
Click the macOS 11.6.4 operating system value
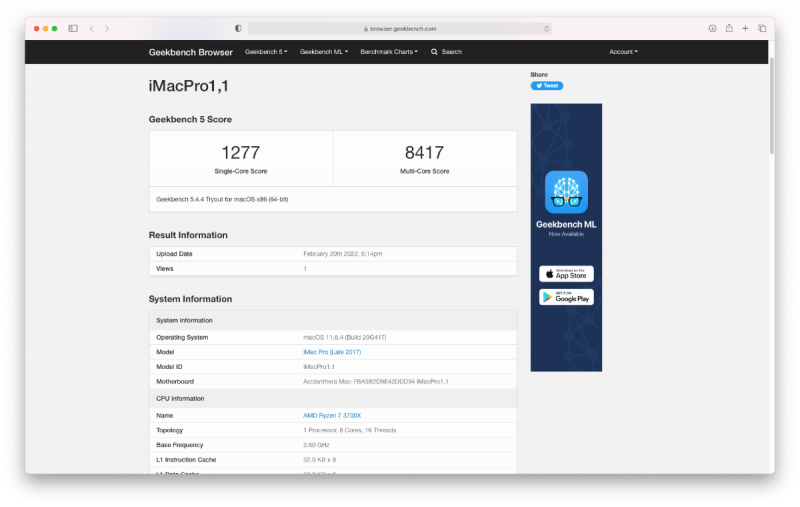pyautogui.click(x=344, y=338)
